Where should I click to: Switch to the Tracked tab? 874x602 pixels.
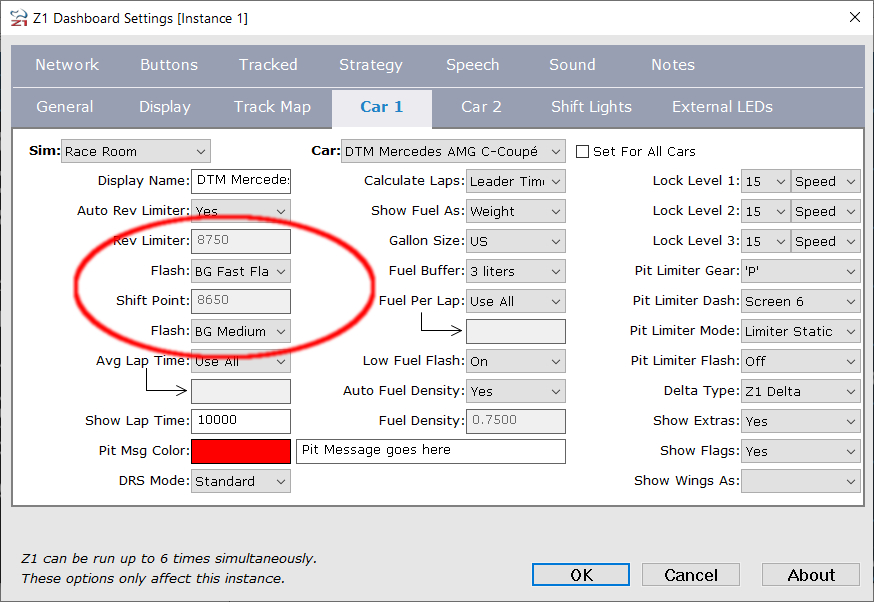(268, 65)
